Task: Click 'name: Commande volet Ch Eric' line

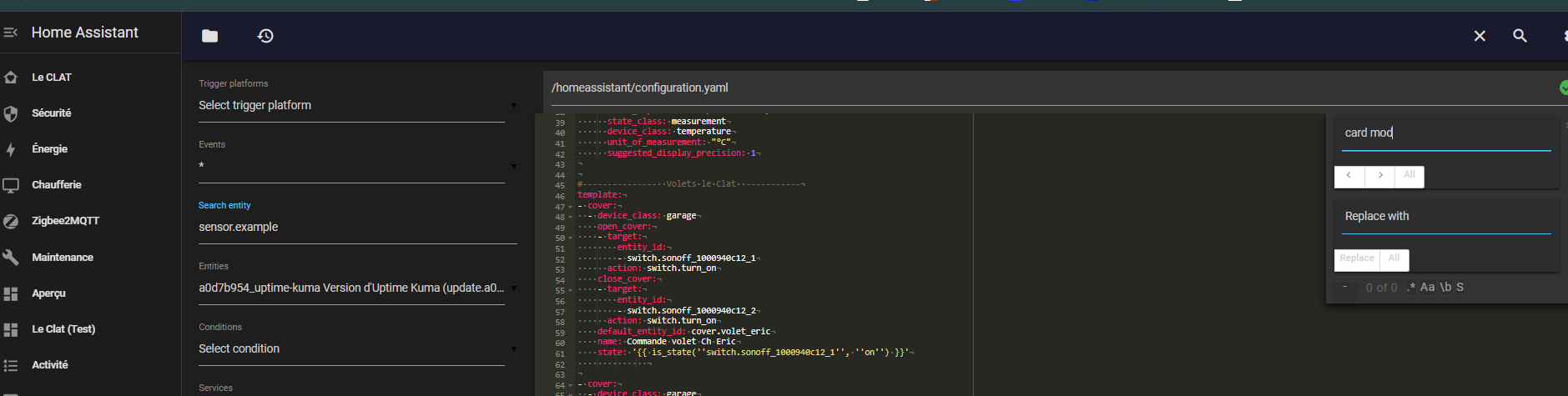Action: (x=667, y=342)
